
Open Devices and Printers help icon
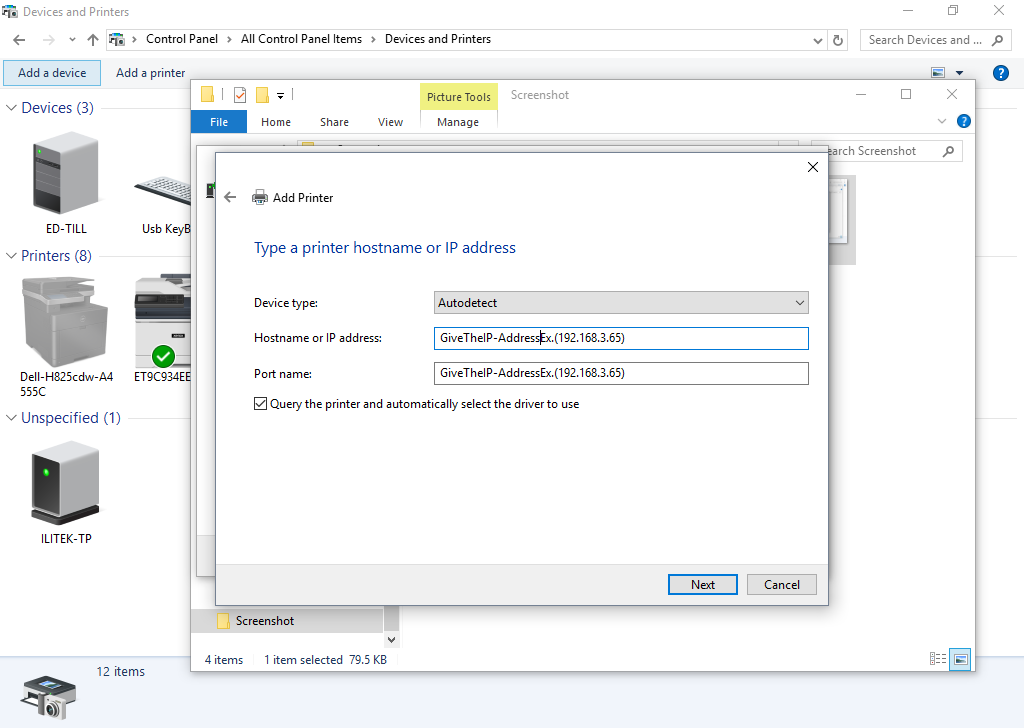1000,73
